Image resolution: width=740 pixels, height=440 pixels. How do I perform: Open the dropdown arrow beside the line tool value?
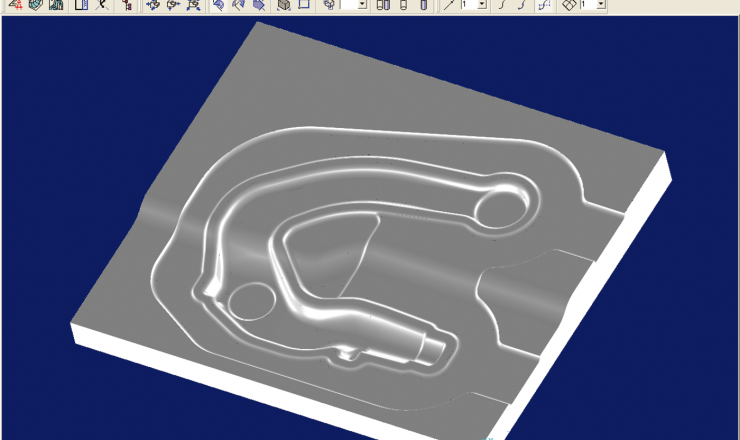pyautogui.click(x=482, y=5)
